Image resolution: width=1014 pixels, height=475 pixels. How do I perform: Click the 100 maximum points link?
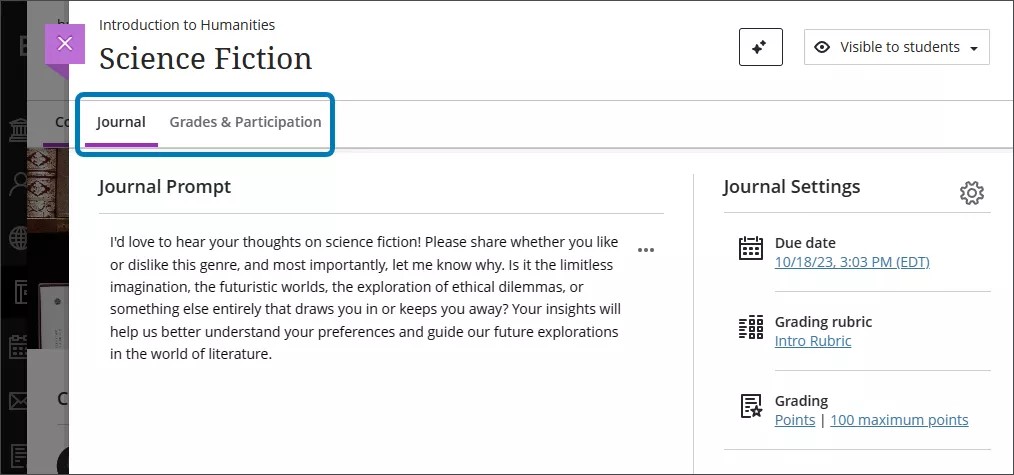899,420
